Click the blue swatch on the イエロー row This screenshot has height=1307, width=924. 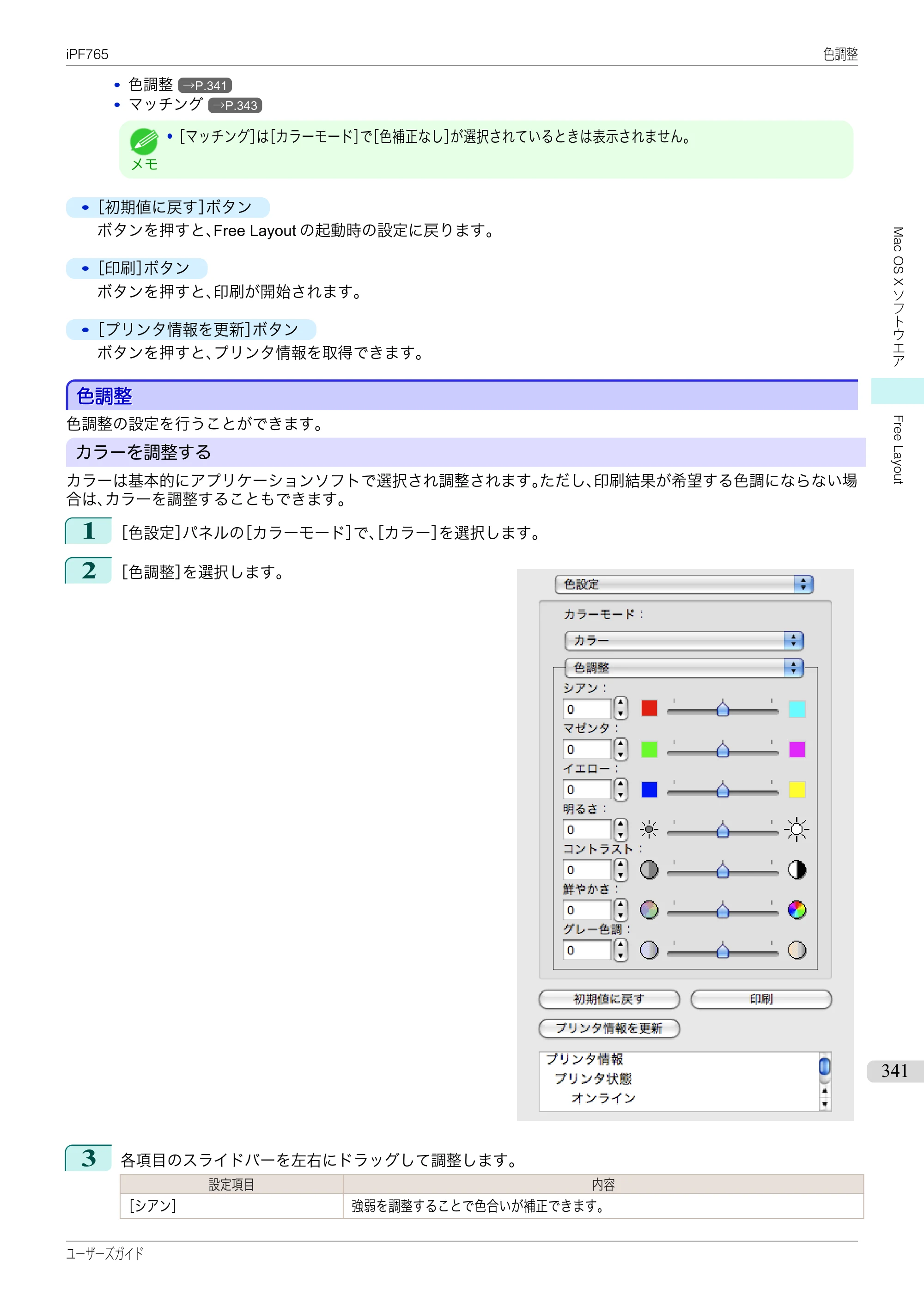coord(649,790)
